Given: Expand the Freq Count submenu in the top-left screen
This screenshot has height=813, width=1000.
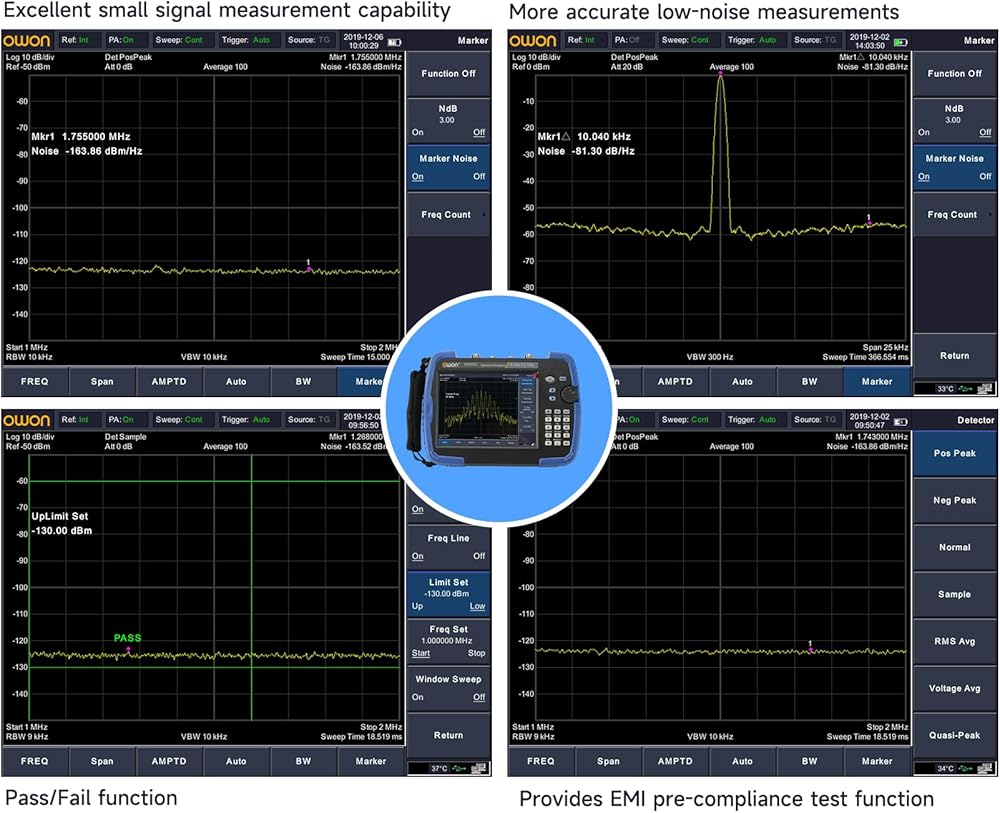Looking at the screenshot, I should [x=448, y=214].
